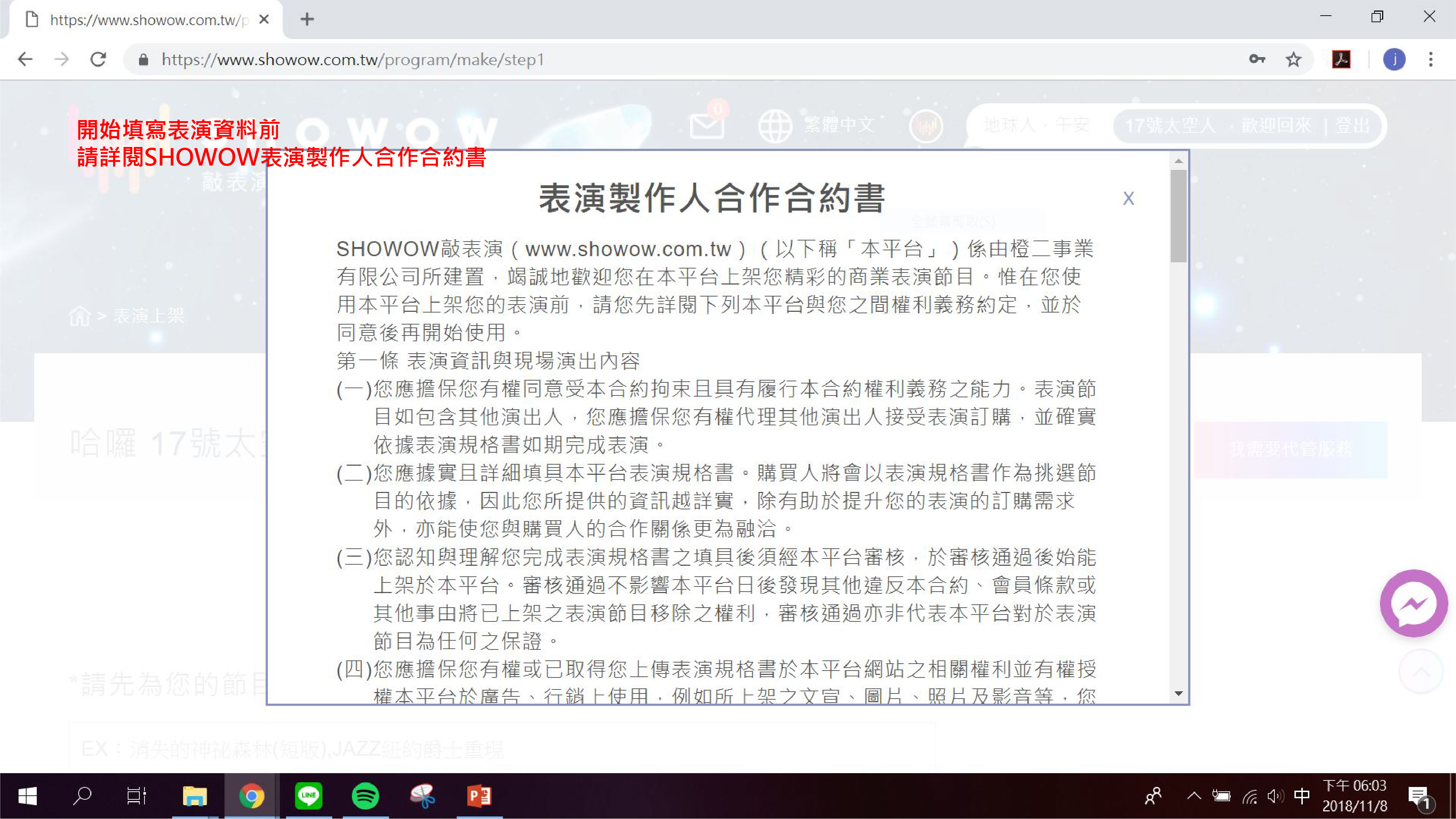The image size is (1456, 819).
Task: Open the Messenger chat bubble
Action: [x=1414, y=603]
